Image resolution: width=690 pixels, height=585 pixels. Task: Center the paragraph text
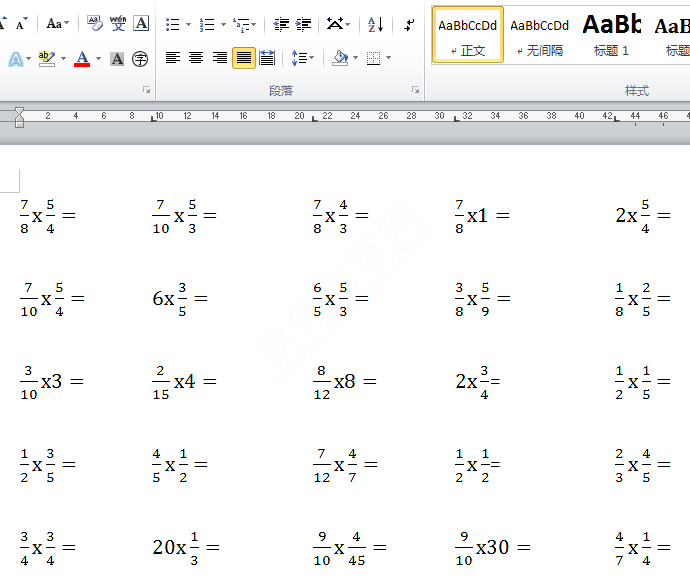click(196, 58)
